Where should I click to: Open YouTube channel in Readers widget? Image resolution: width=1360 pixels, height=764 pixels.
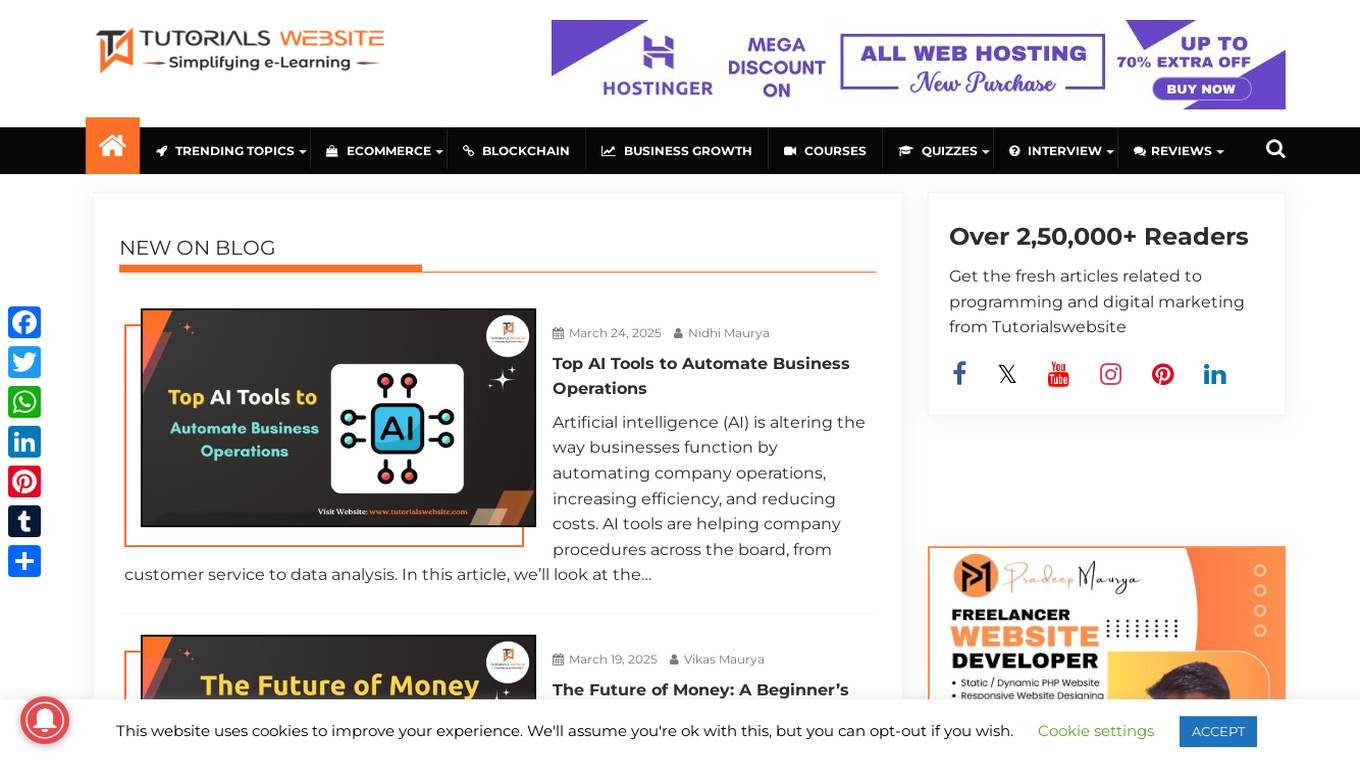(x=1058, y=374)
